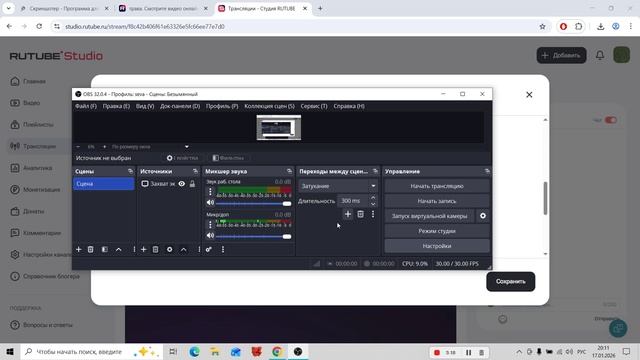Undock the Scenes panel
The width and height of the screenshot is (640, 360).
coord(130,171)
